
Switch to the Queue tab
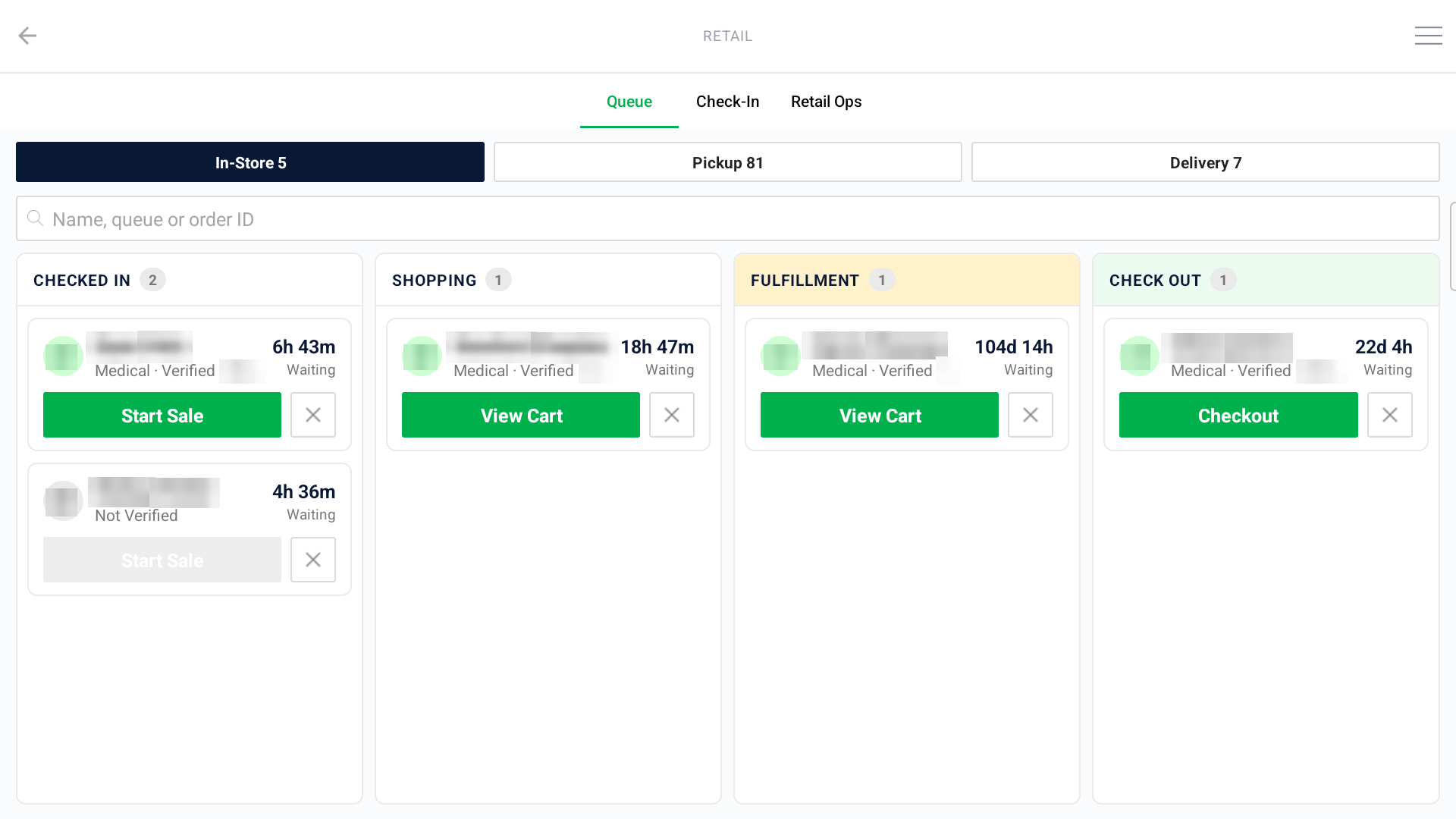[629, 102]
